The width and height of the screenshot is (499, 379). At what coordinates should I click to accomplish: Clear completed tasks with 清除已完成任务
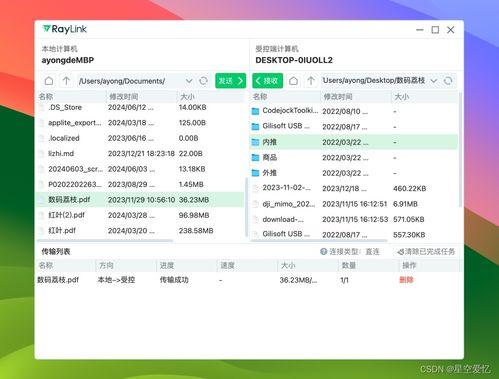[x=426, y=252]
